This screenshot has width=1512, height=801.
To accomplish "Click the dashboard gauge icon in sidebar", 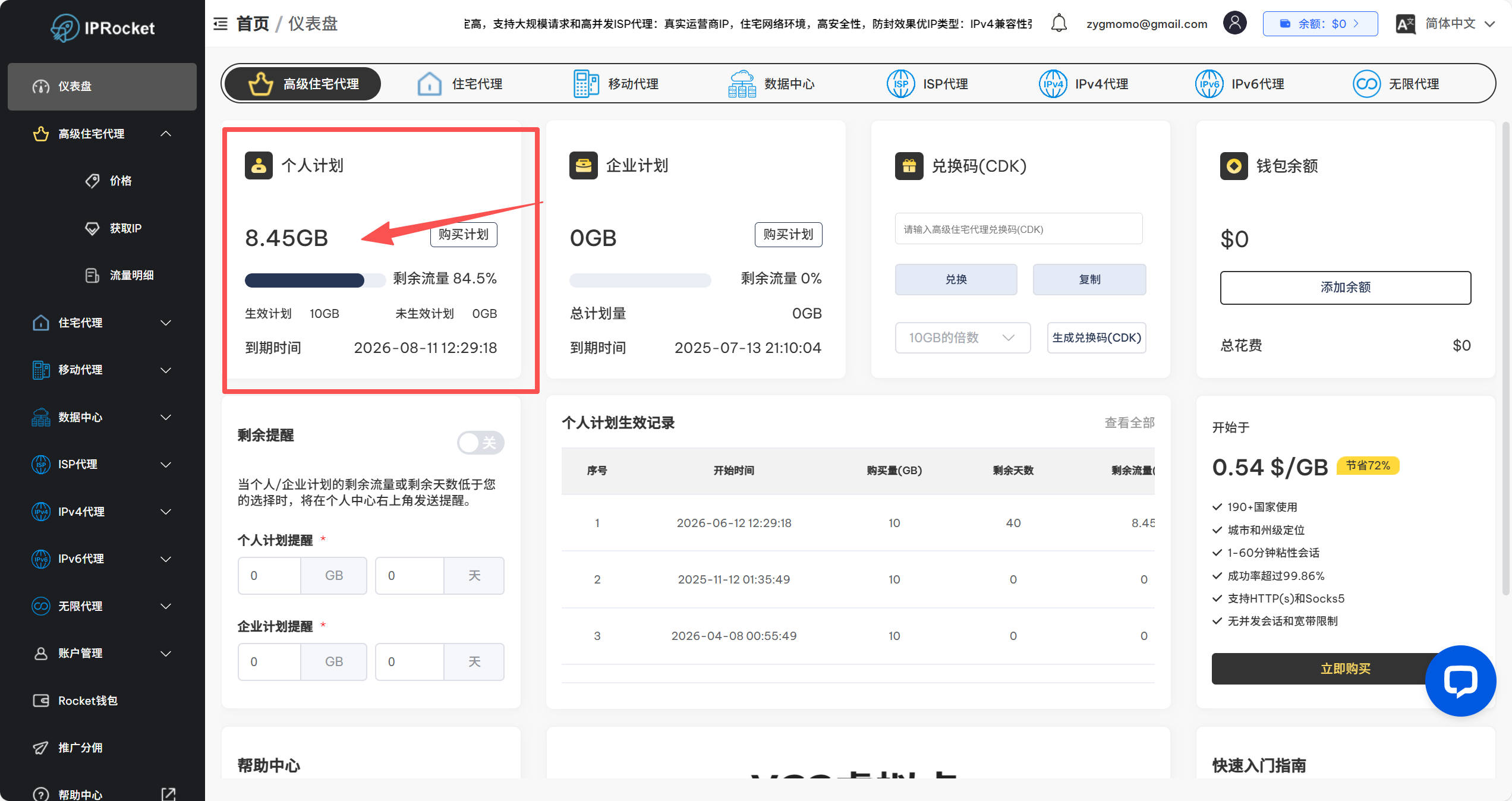I will (40, 86).
